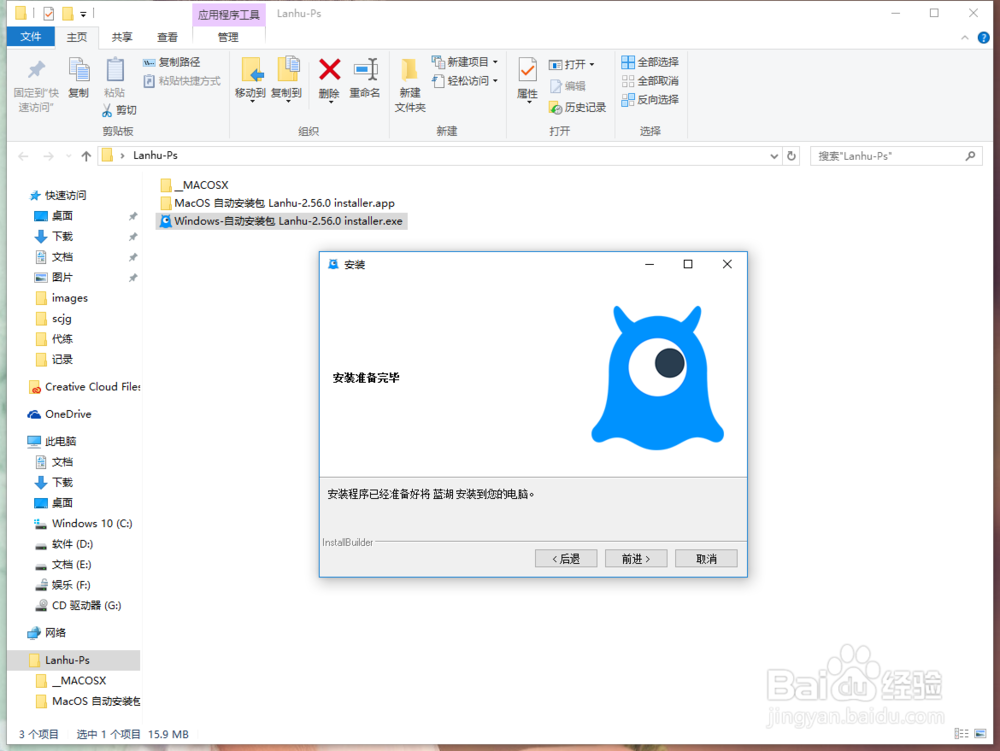
Task: Click Cut (剪切) scissors icon
Action: 107,110
